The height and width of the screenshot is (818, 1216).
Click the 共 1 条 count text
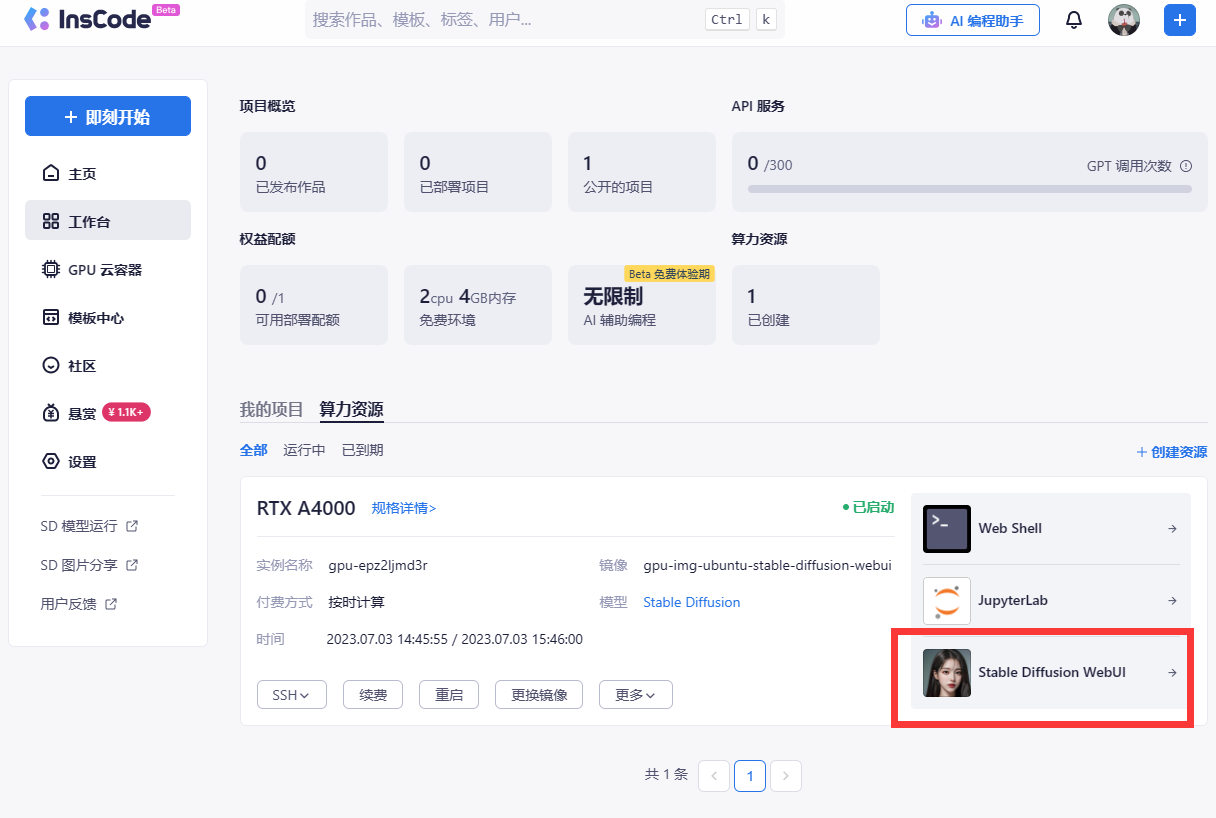pos(666,774)
